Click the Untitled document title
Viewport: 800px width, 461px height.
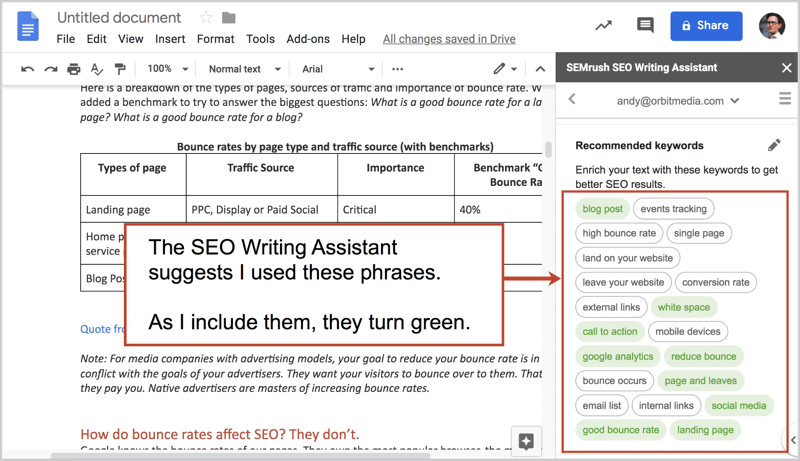(x=119, y=18)
